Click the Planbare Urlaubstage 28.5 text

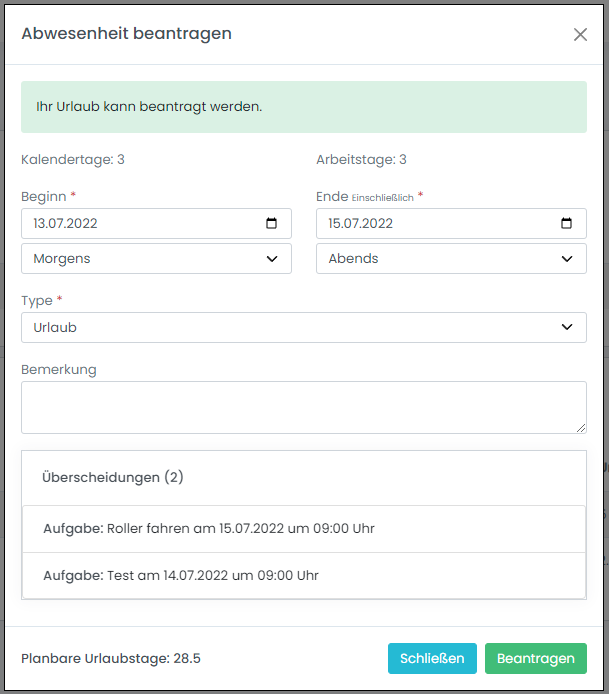coord(111,658)
